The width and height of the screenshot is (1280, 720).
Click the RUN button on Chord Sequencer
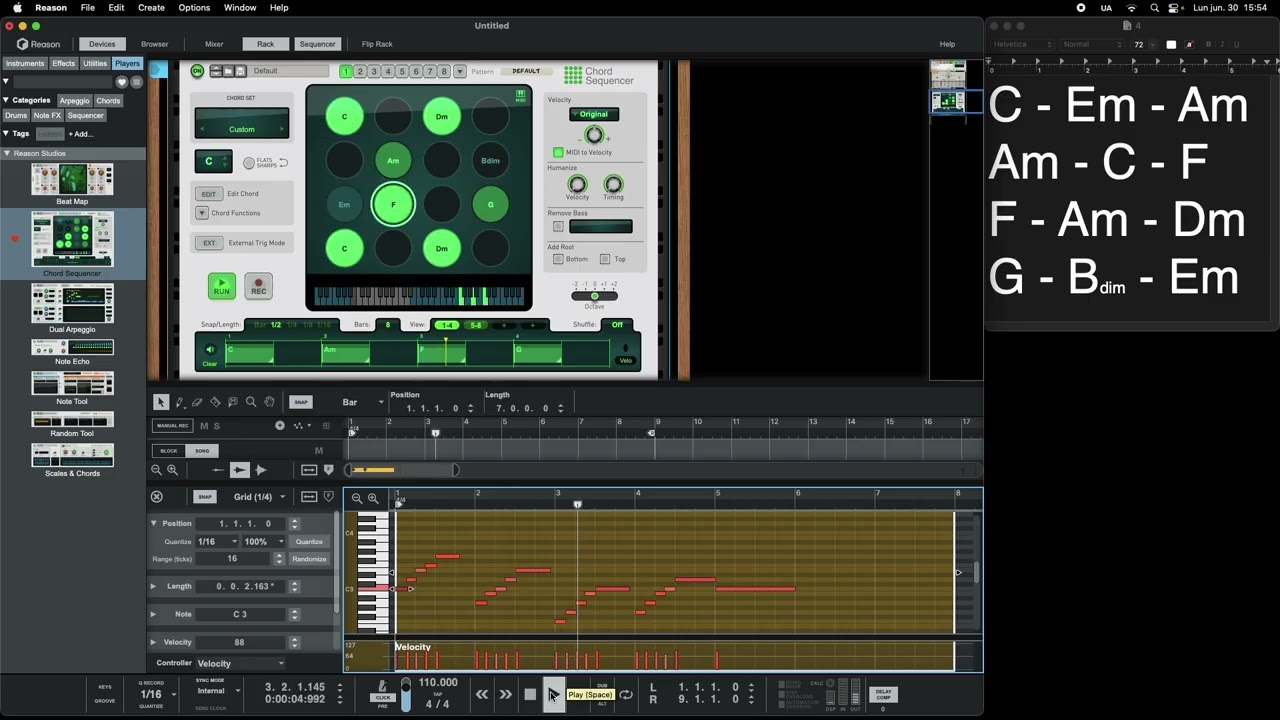pos(221,286)
